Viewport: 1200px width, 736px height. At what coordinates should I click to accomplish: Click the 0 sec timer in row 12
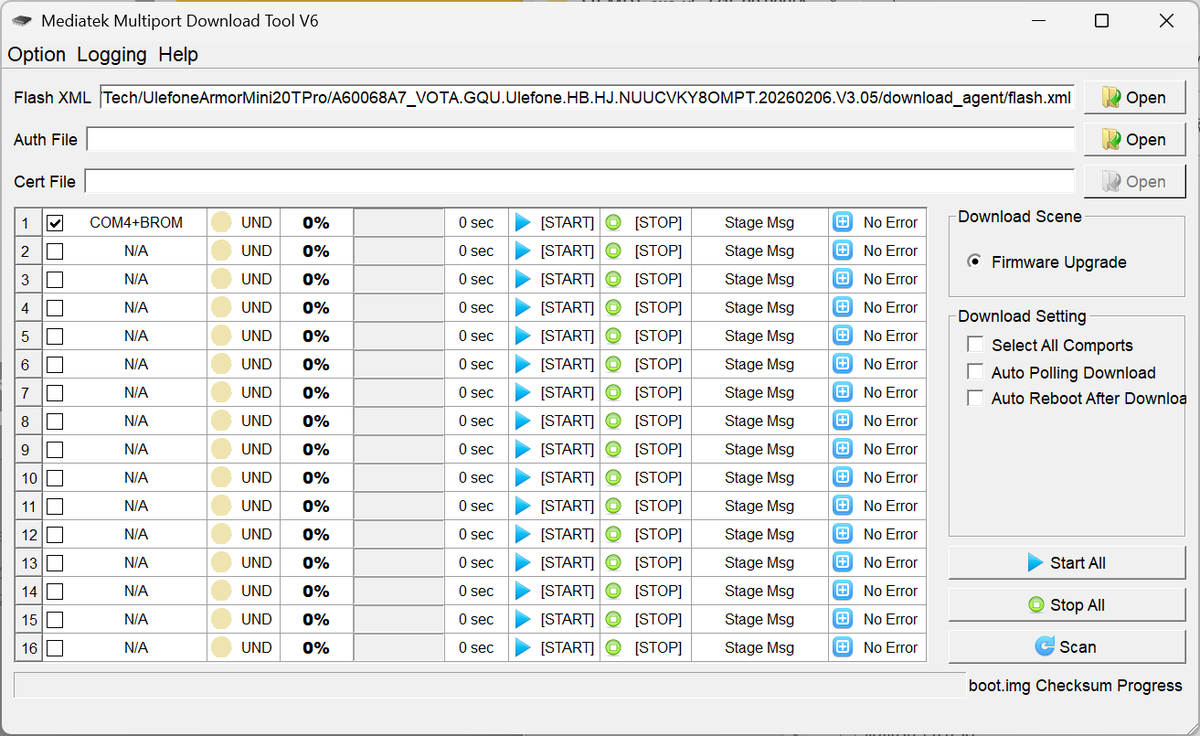tap(476, 534)
